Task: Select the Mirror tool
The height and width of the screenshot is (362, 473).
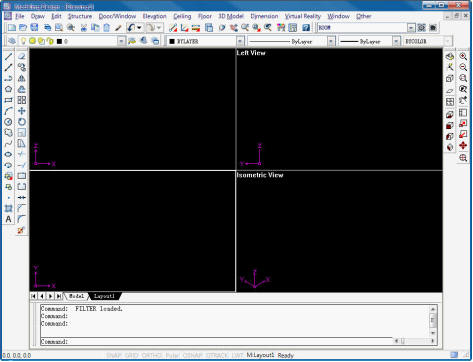Action: pyautogui.click(x=22, y=78)
